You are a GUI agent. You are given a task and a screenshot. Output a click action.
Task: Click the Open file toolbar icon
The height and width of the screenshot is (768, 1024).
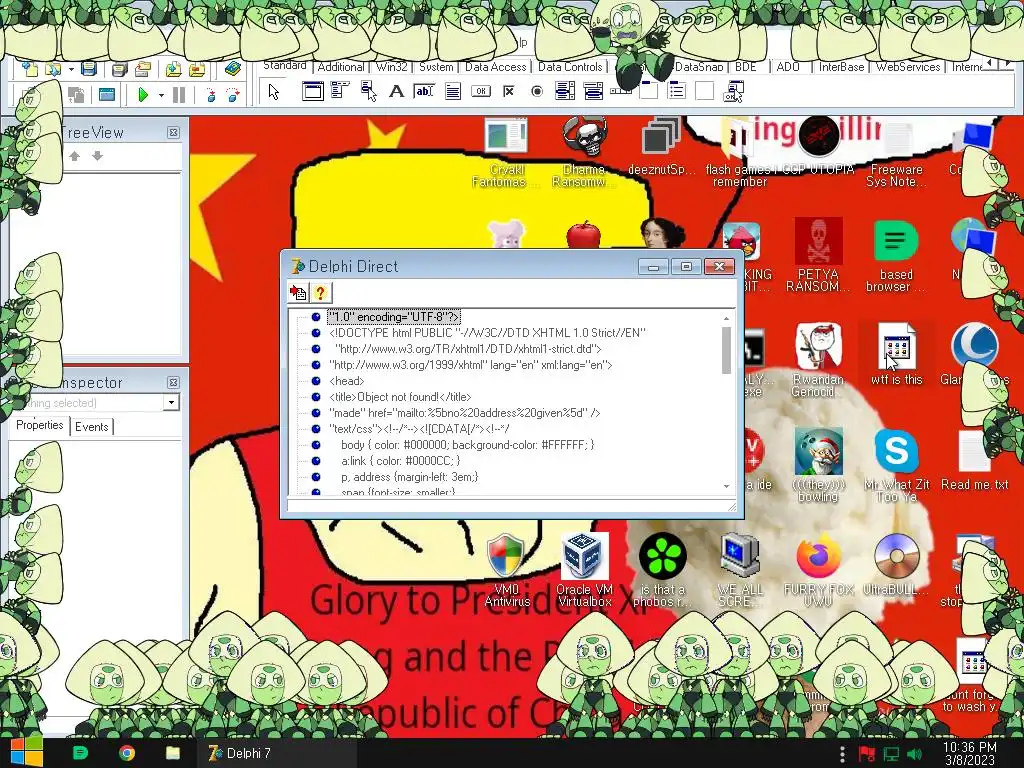tap(54, 69)
